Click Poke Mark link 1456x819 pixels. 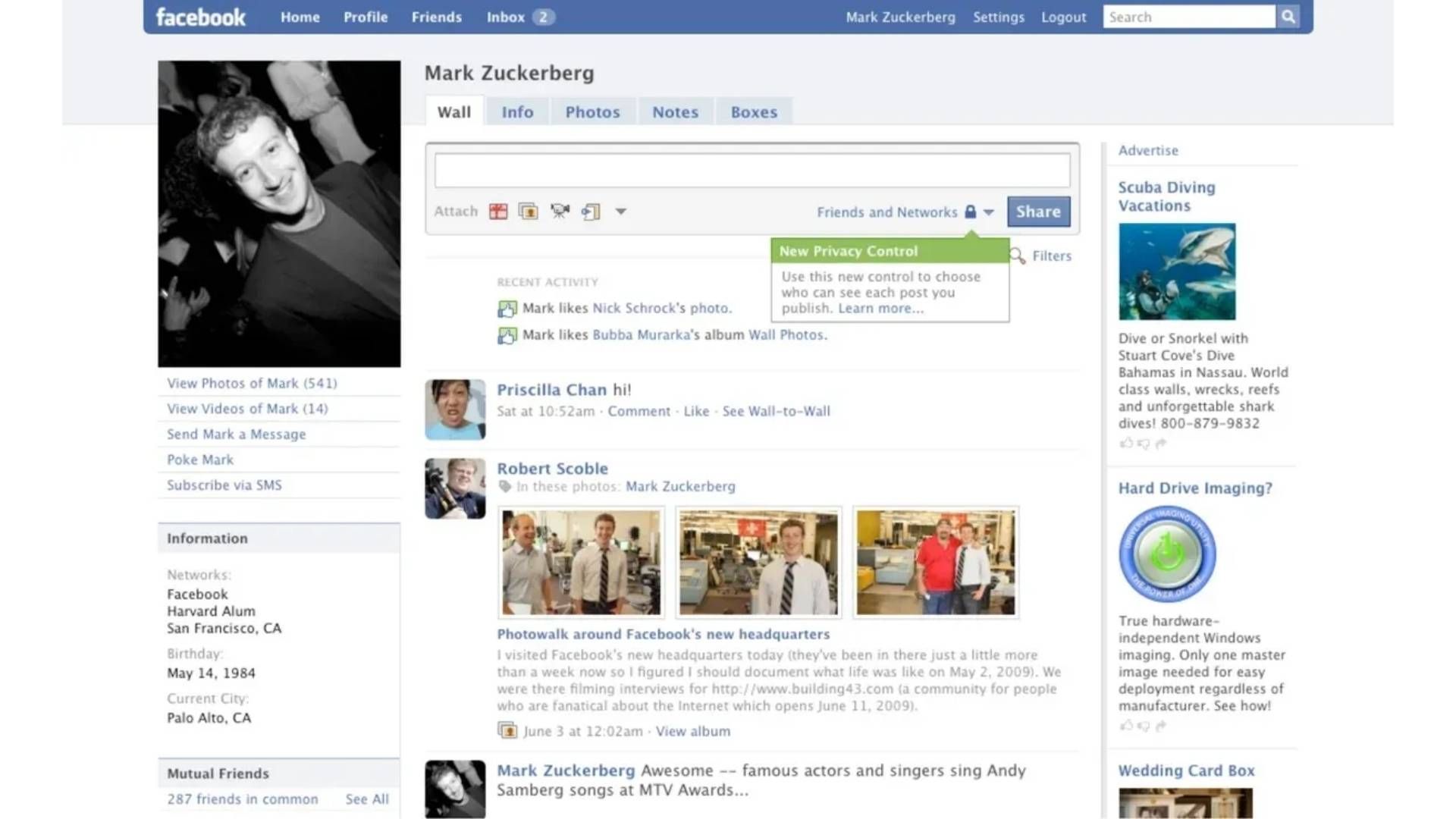tap(200, 460)
